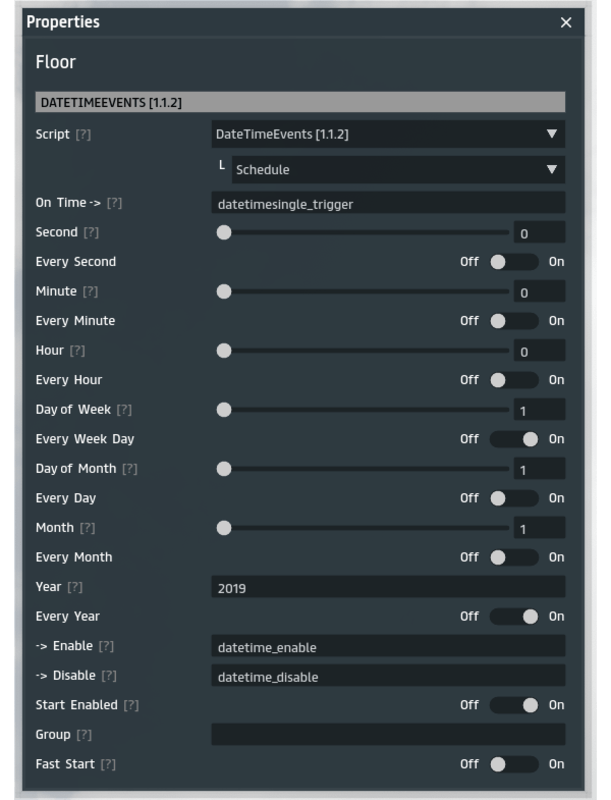Show help for Day of Week
The image size is (611, 800).
pos(125,410)
